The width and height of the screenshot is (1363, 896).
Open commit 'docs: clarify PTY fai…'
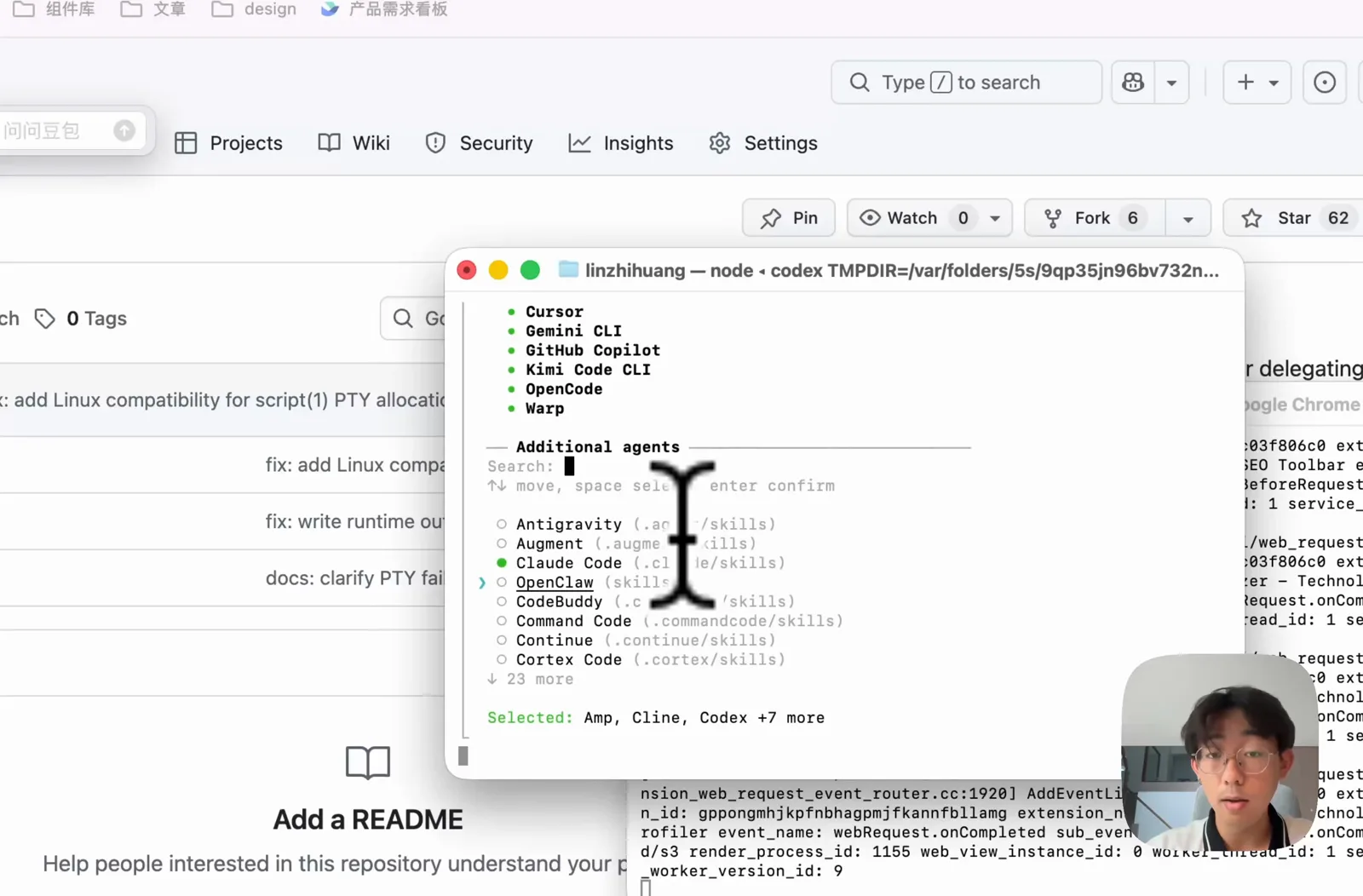[x=354, y=578]
